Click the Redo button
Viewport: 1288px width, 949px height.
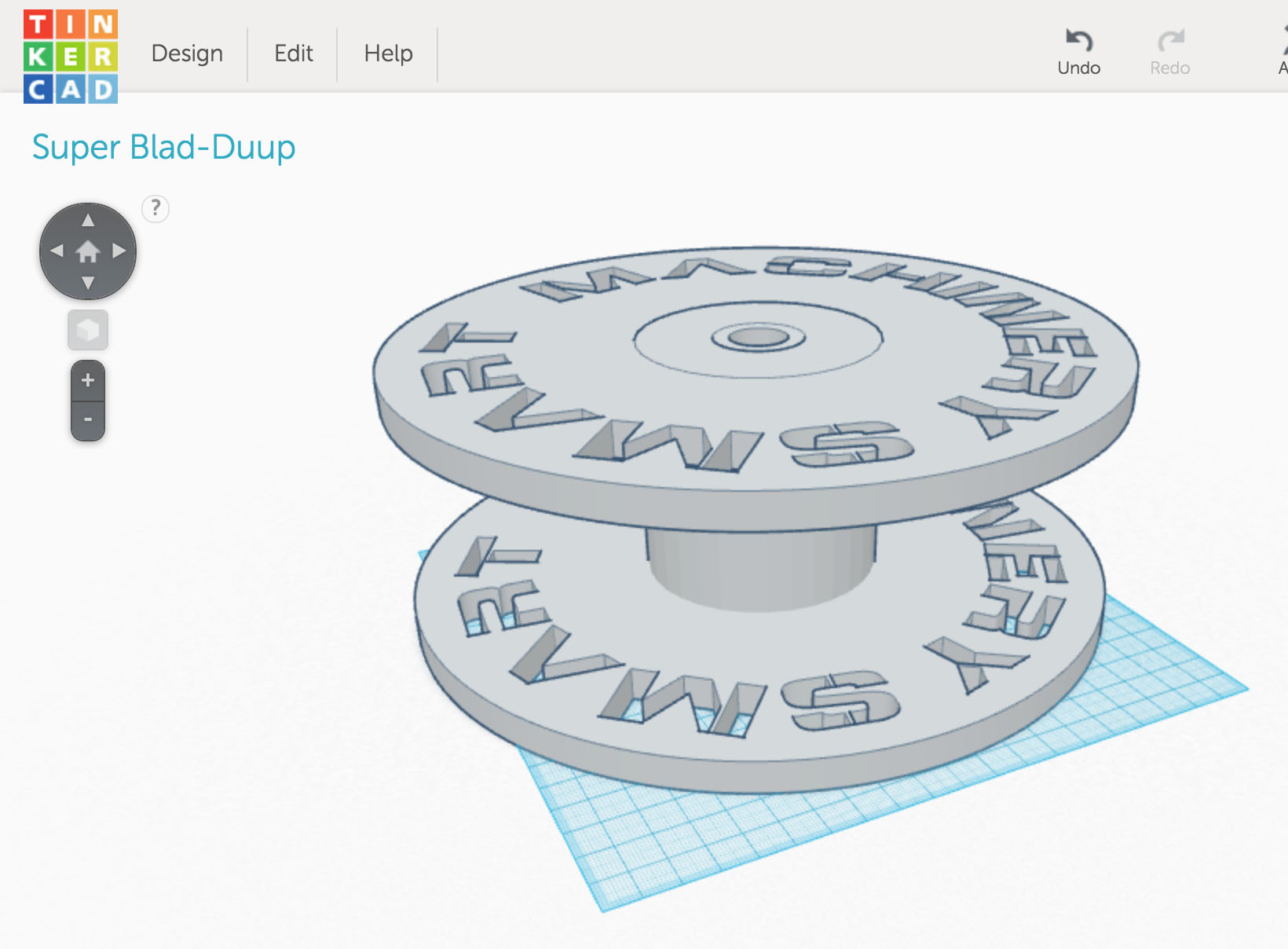[1170, 52]
